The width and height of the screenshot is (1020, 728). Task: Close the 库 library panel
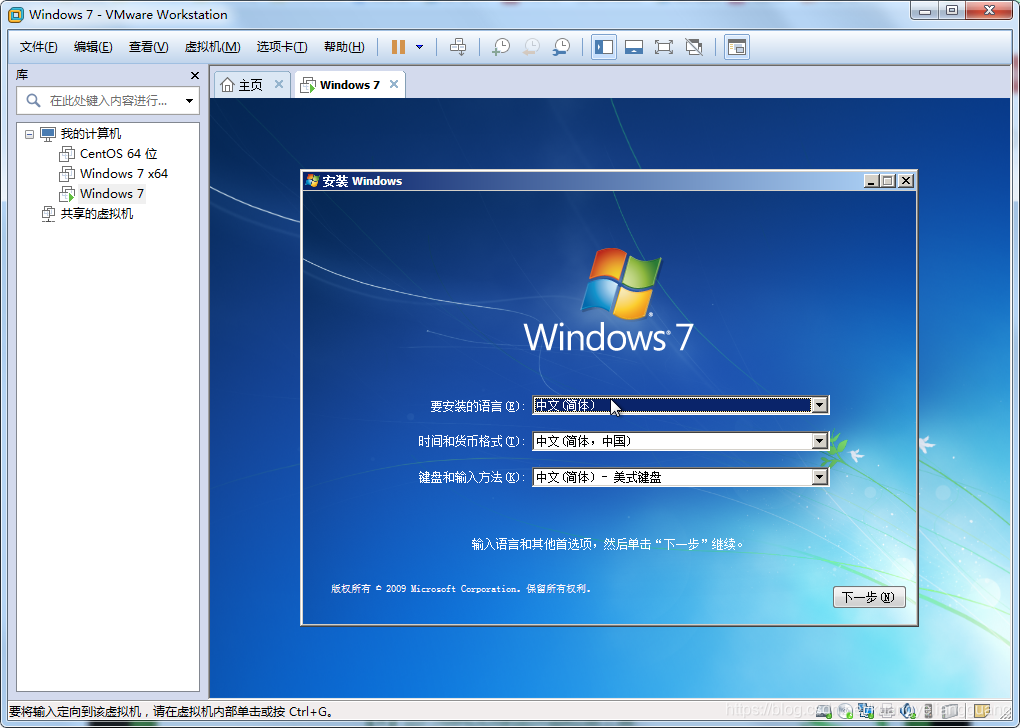coord(194,75)
